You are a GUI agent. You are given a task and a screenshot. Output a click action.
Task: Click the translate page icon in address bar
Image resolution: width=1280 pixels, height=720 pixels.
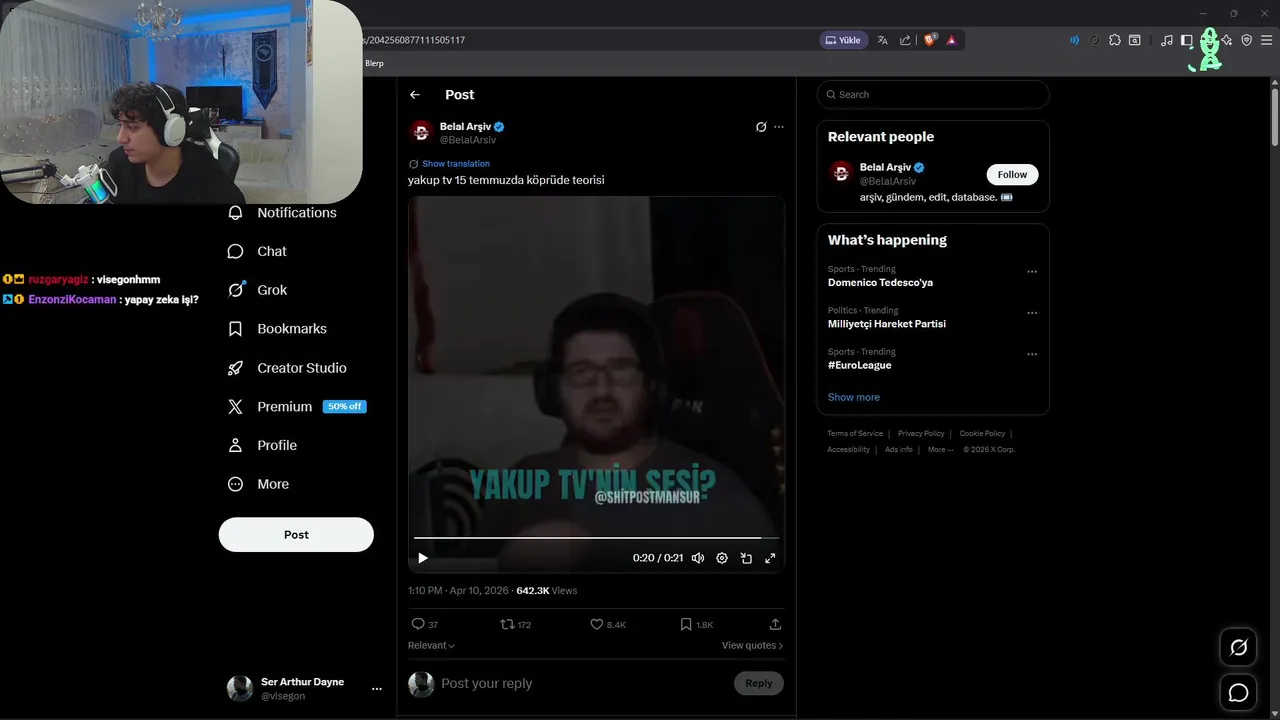pyautogui.click(x=882, y=40)
